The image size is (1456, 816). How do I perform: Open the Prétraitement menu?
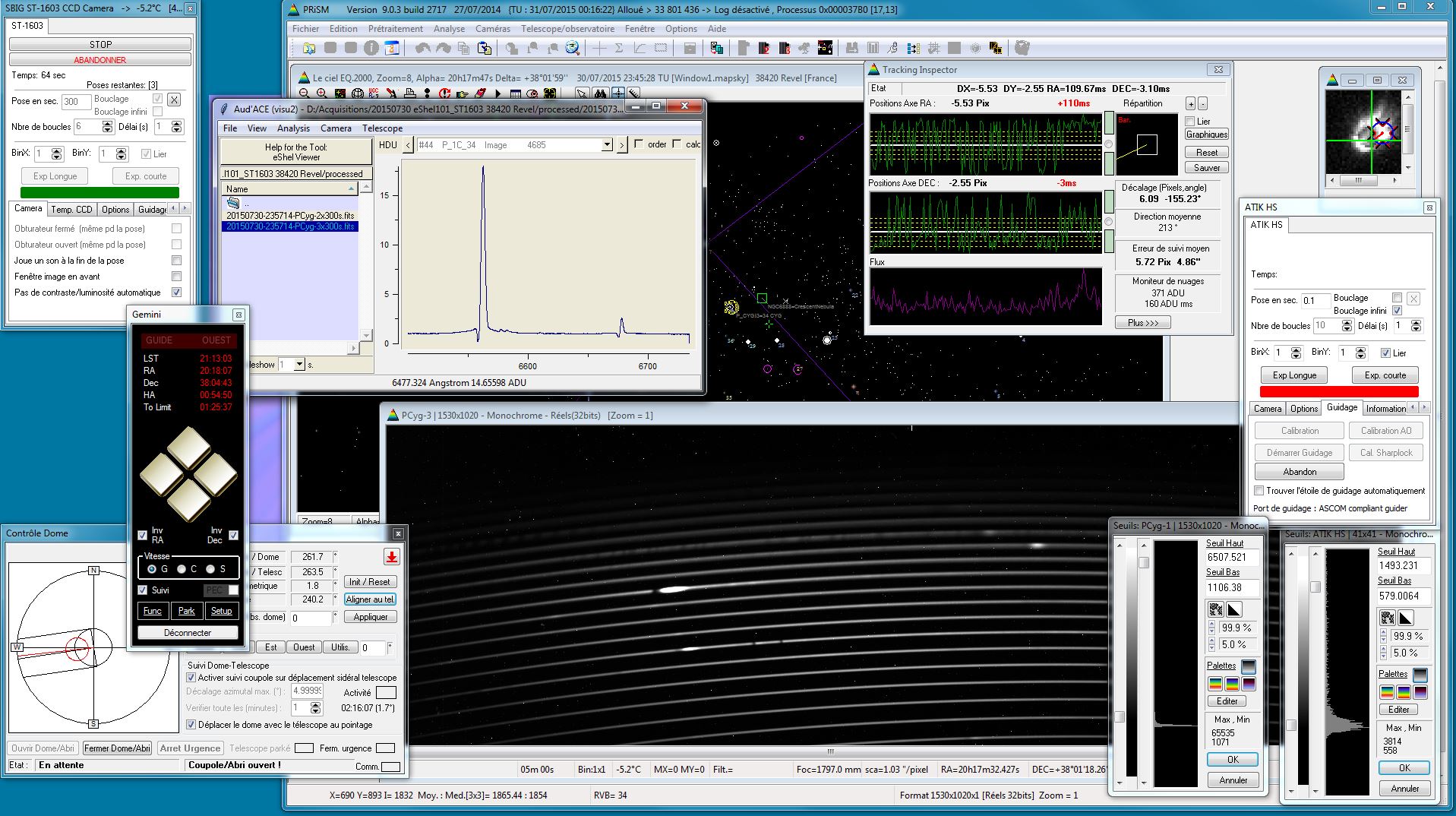click(395, 29)
